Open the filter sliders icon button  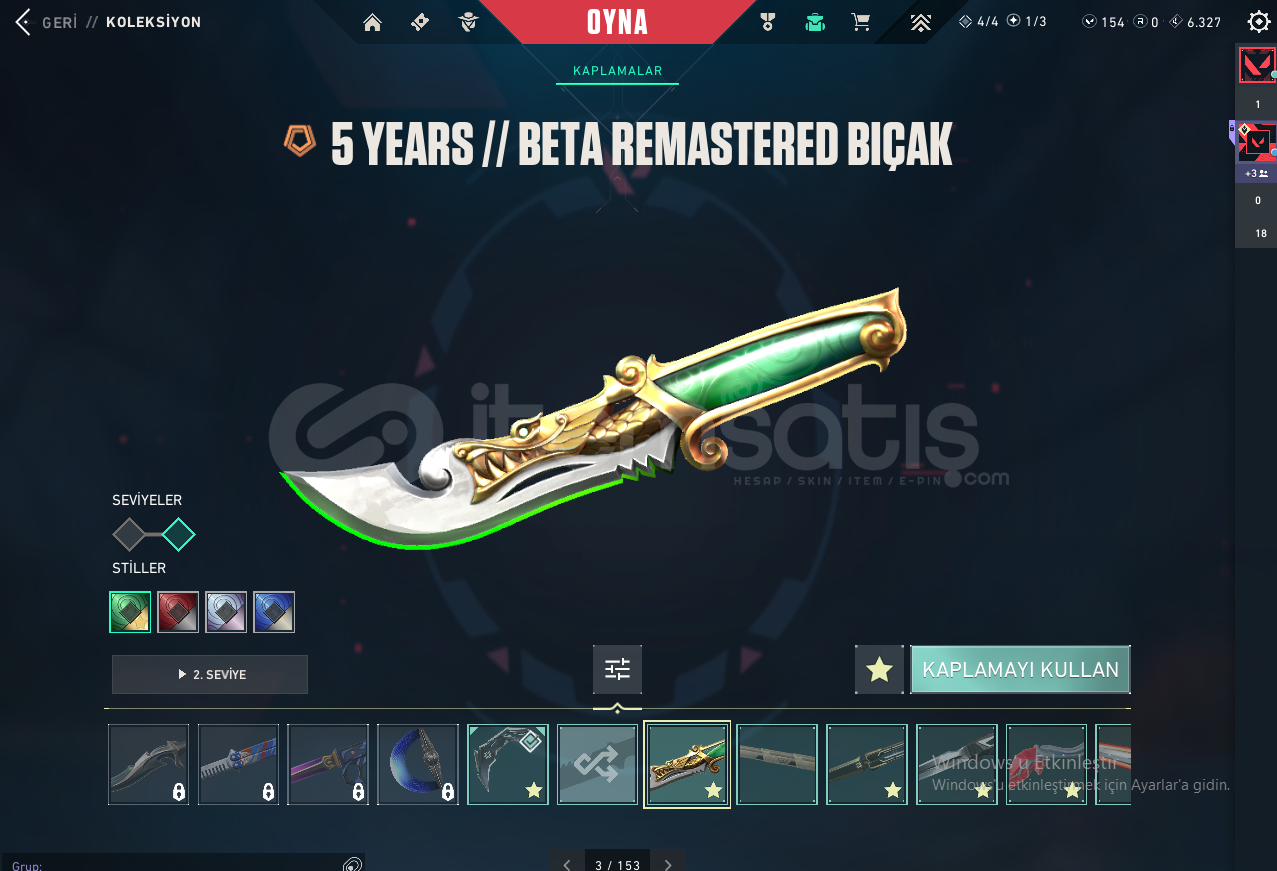click(x=617, y=670)
